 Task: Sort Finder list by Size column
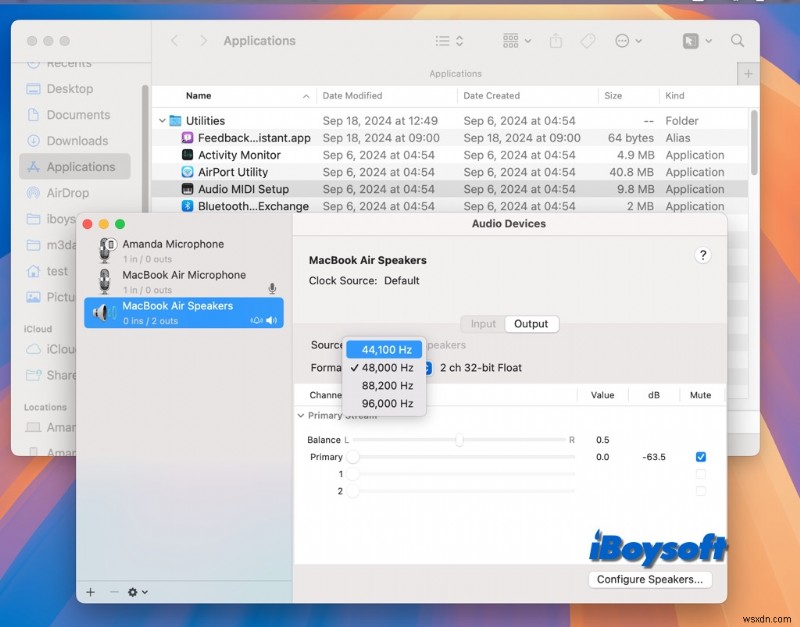613,95
